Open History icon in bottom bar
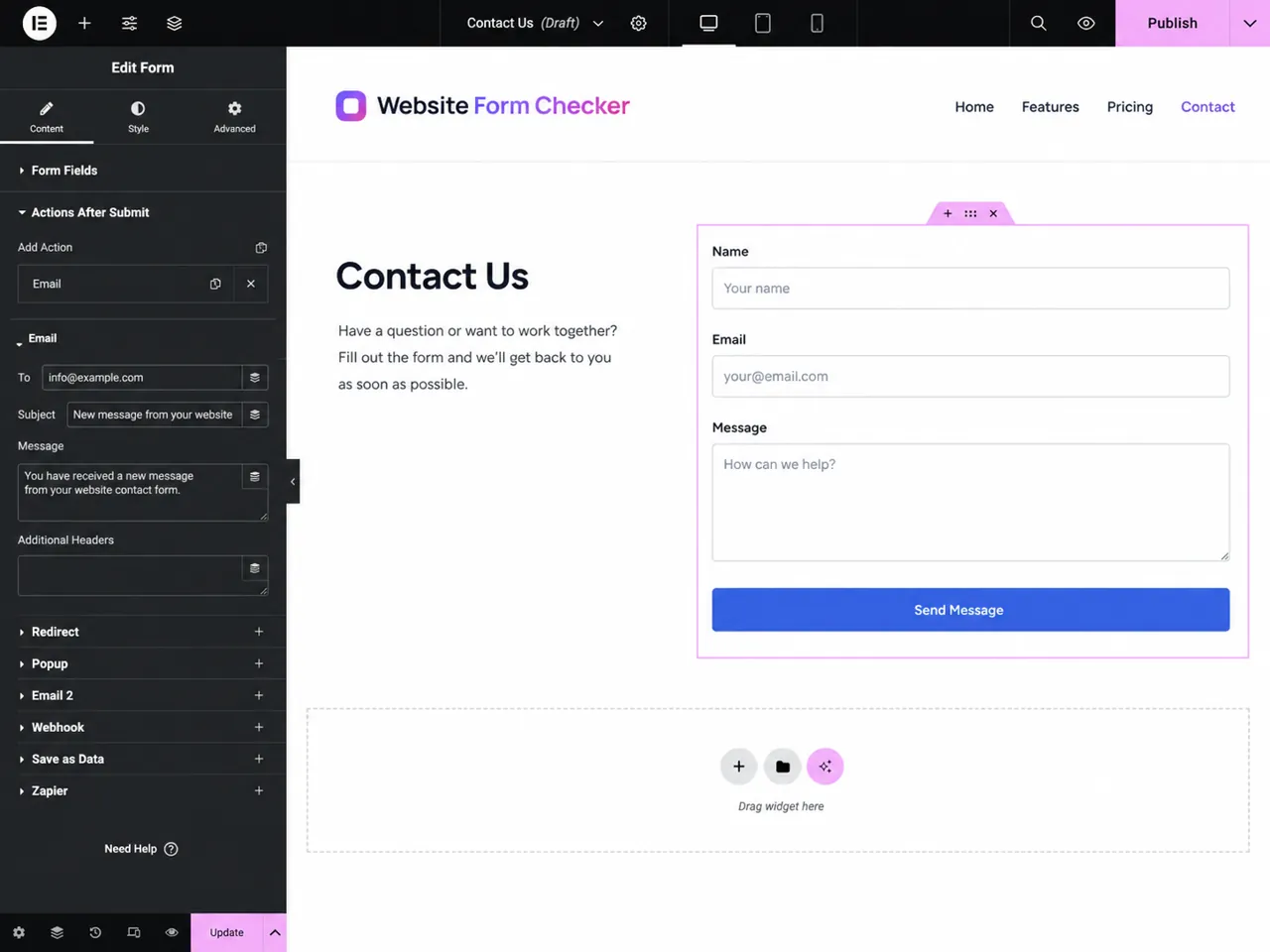The height and width of the screenshot is (952, 1270). (x=95, y=932)
